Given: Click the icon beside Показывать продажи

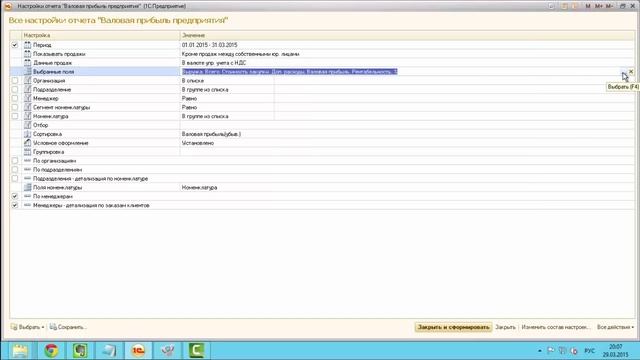Looking at the screenshot, I should click(x=27, y=54).
